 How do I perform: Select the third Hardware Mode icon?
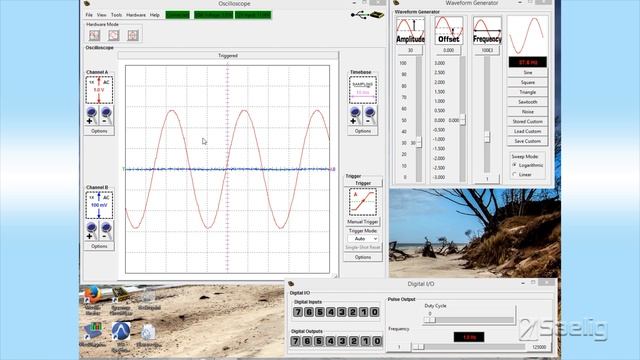tap(133, 35)
